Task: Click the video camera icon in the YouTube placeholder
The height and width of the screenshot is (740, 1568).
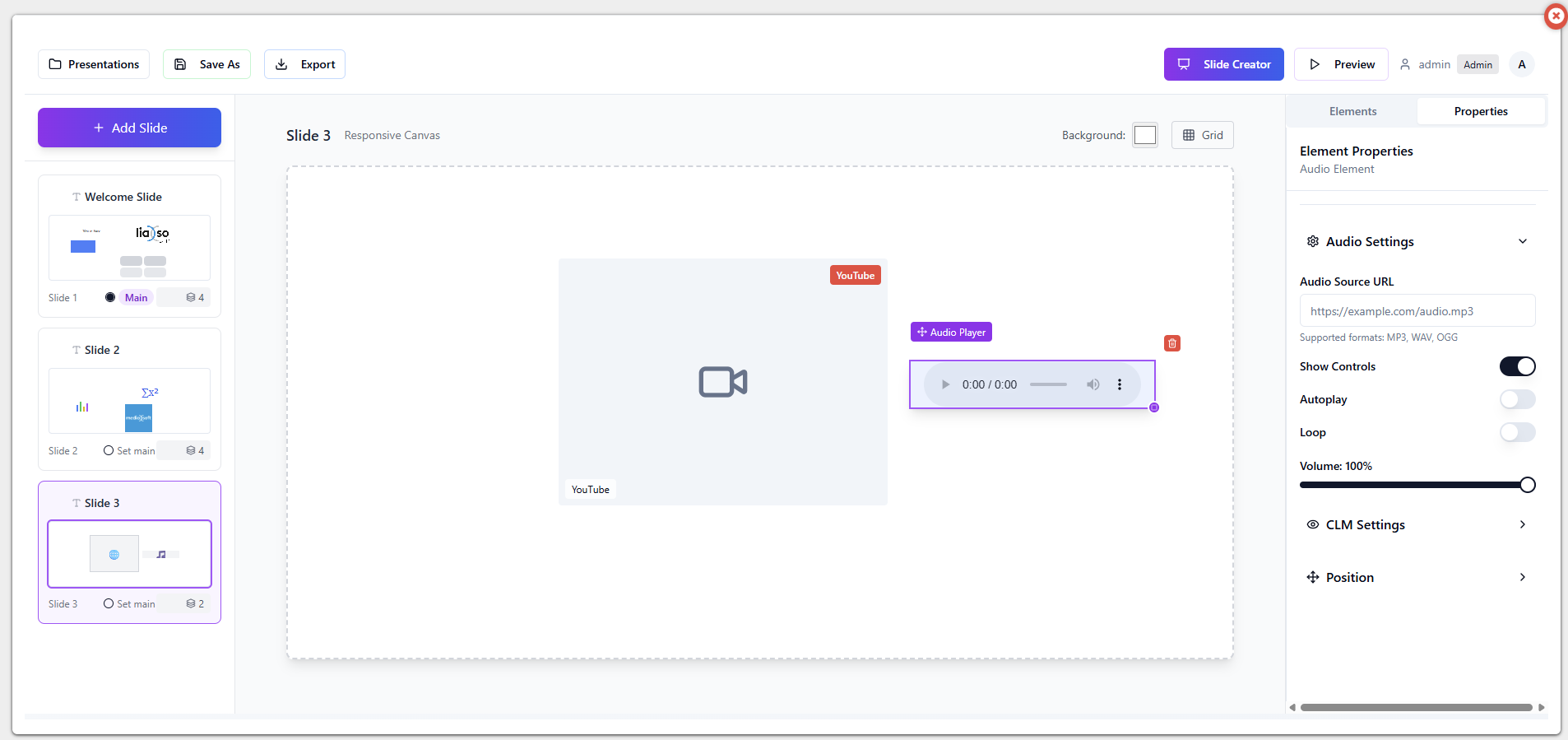Action: click(722, 382)
